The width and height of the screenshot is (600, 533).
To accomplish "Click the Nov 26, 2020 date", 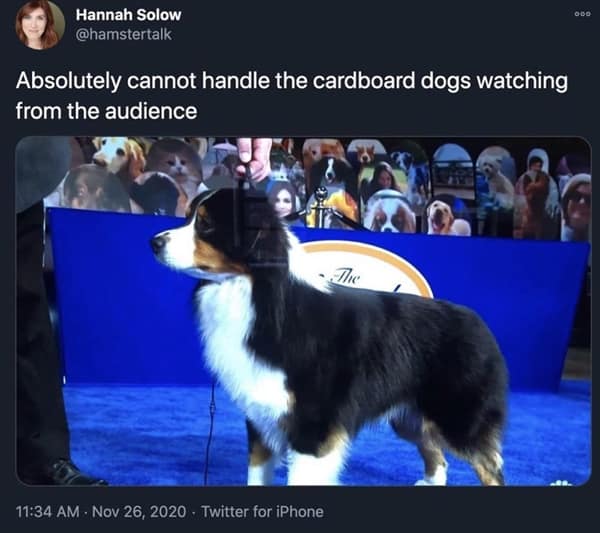I will point(139,512).
